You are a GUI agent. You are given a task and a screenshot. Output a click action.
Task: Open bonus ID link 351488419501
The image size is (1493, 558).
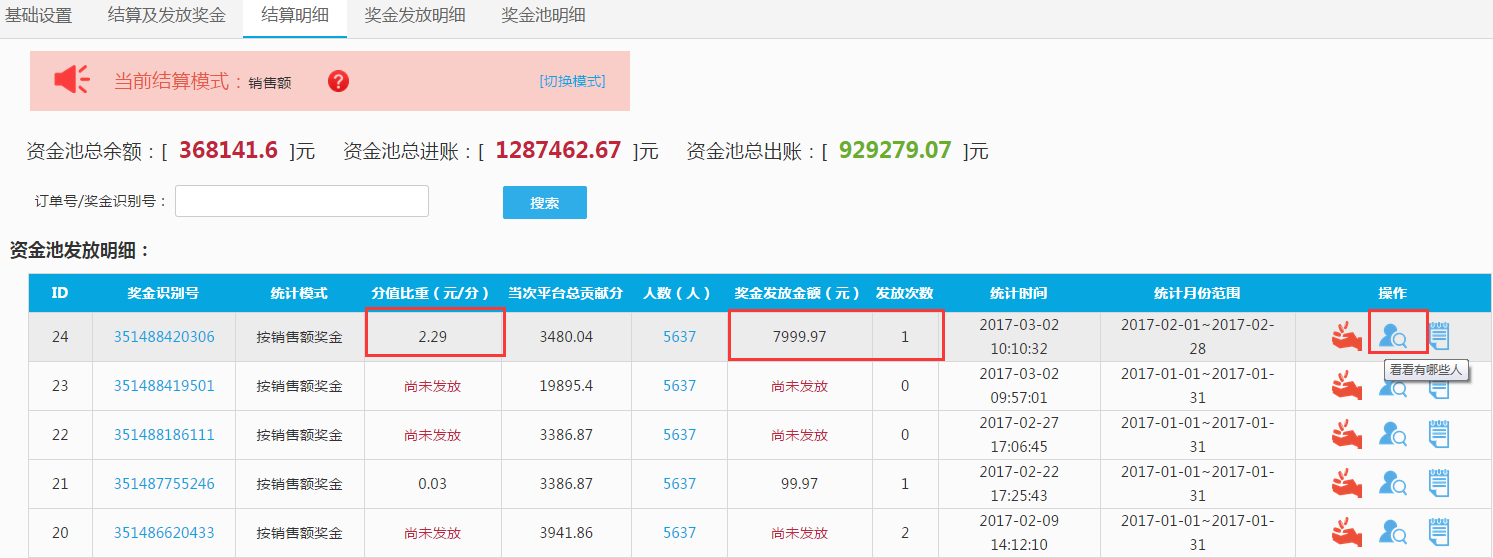point(164,386)
